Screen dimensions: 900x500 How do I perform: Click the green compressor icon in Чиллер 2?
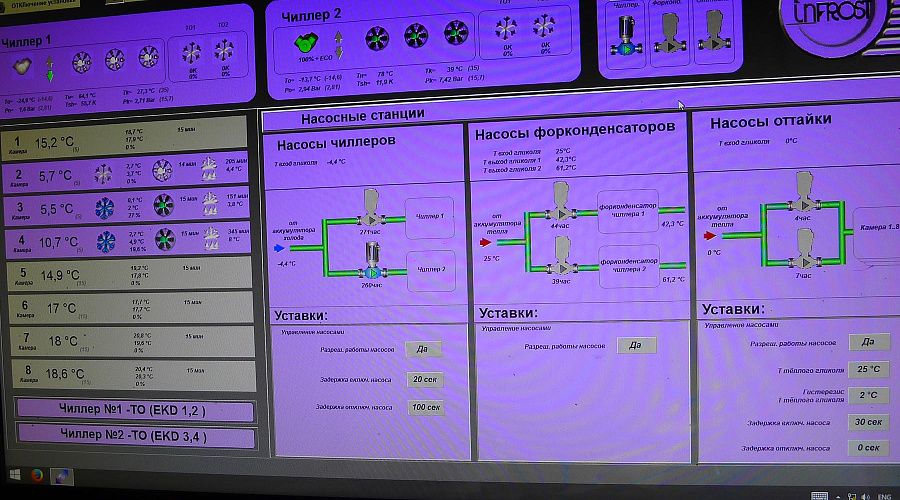pyautogui.click(x=306, y=42)
